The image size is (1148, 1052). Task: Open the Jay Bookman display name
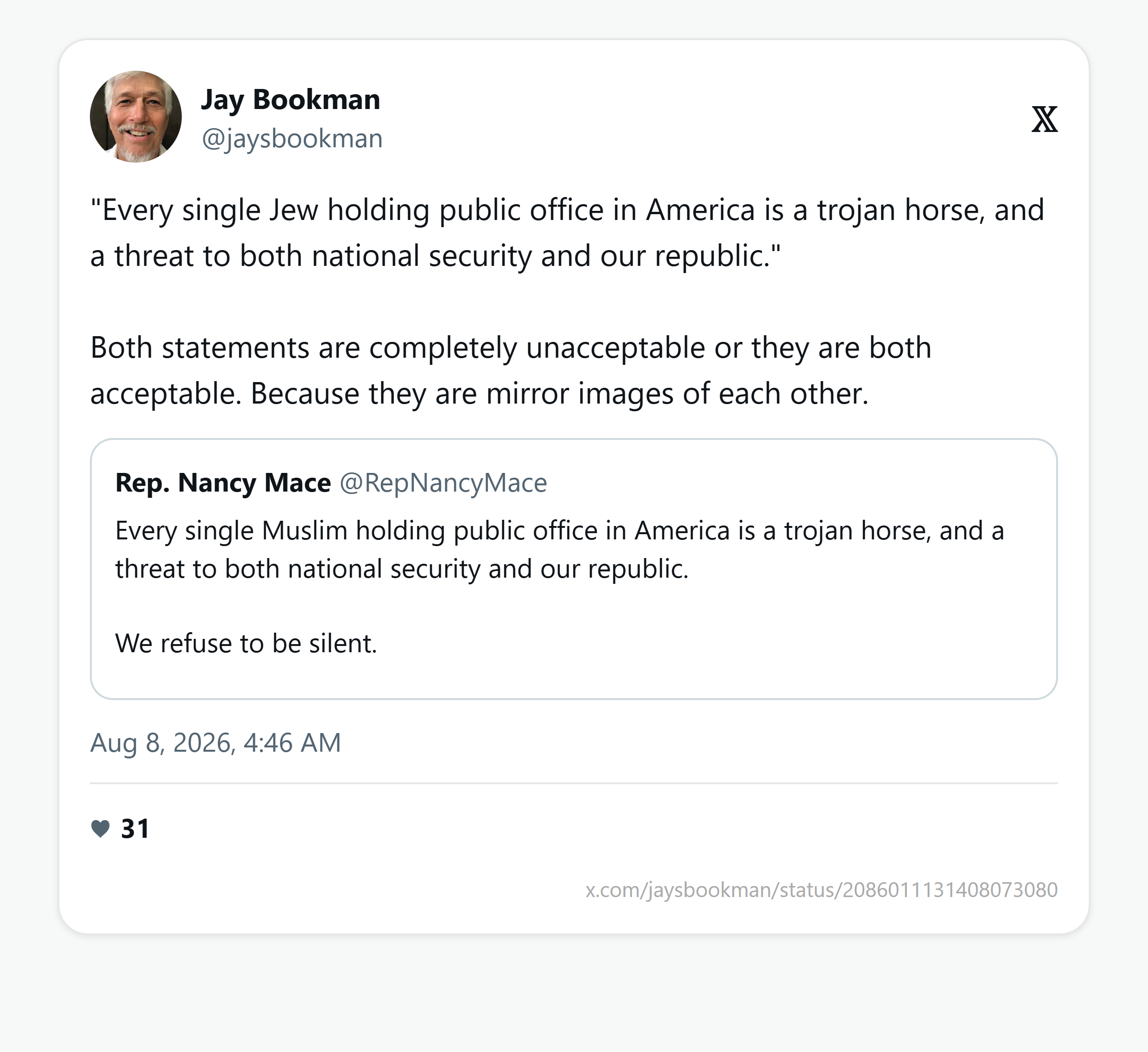point(290,99)
